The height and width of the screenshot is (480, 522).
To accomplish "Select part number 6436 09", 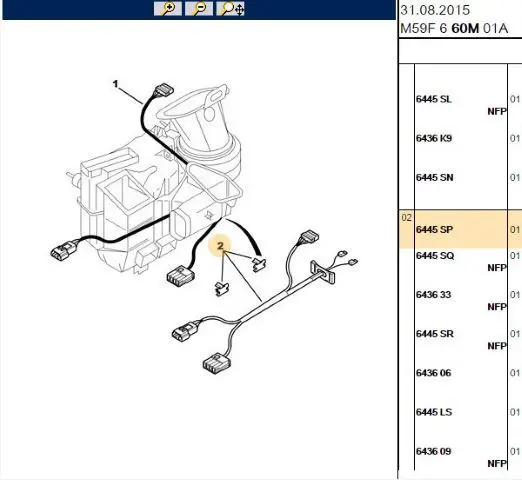I will (433, 451).
